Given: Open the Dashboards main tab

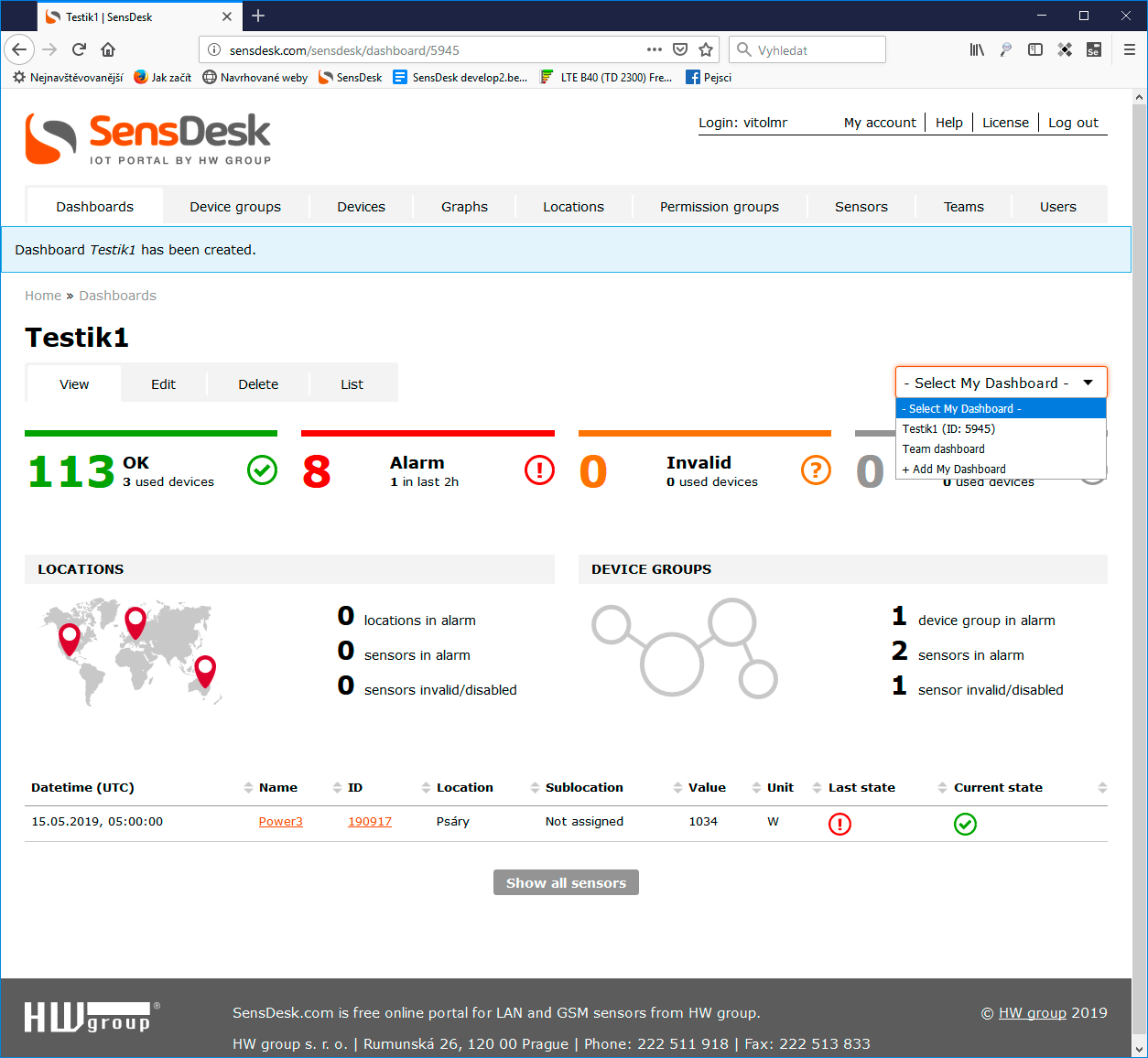Looking at the screenshot, I should tap(94, 207).
